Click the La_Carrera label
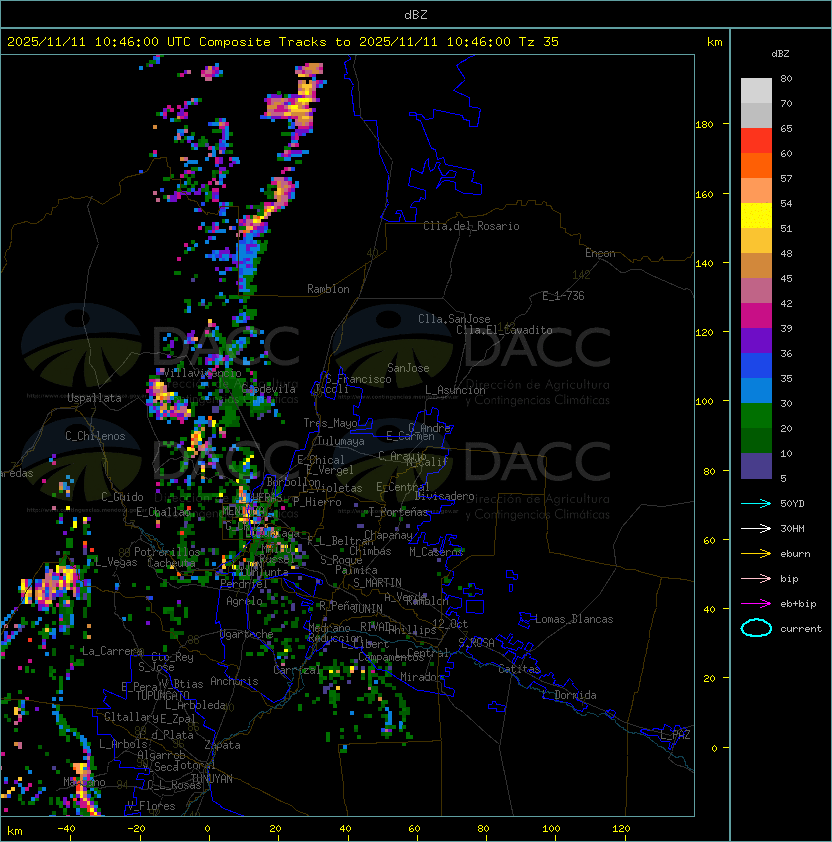 (x=112, y=651)
